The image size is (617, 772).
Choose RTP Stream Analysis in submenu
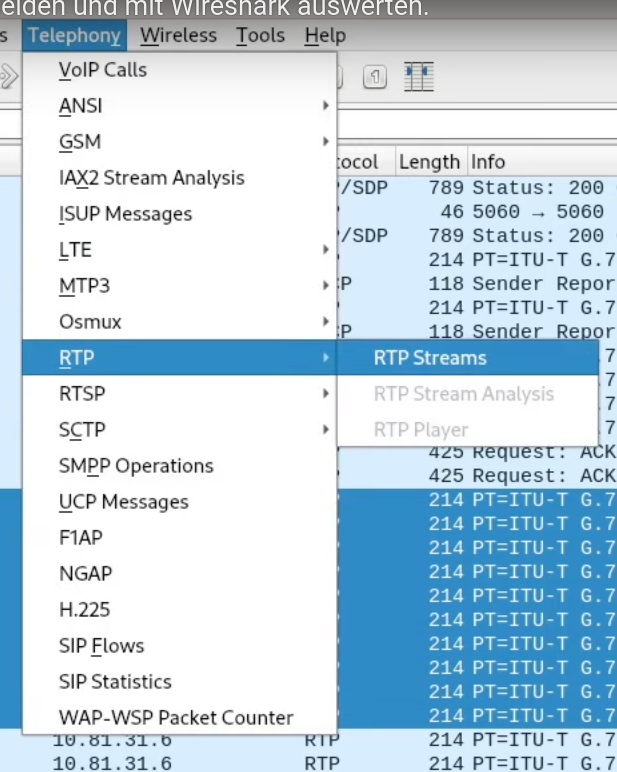[x=468, y=394]
